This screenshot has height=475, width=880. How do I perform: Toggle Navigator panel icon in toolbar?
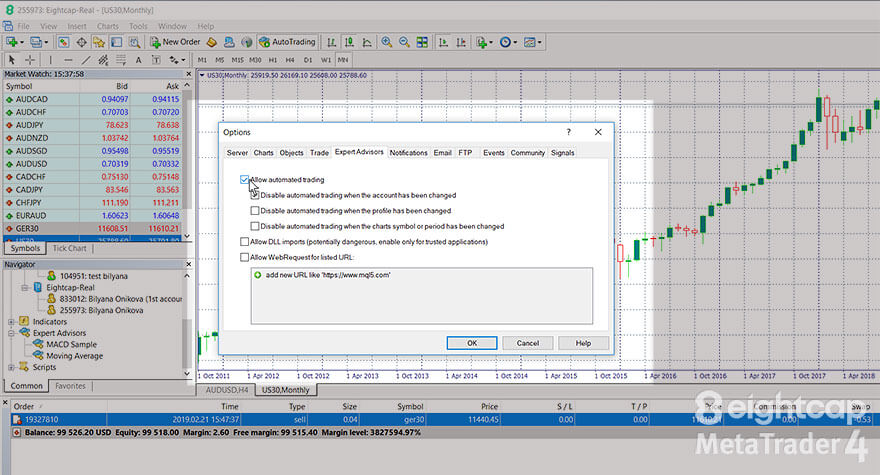click(x=99, y=42)
